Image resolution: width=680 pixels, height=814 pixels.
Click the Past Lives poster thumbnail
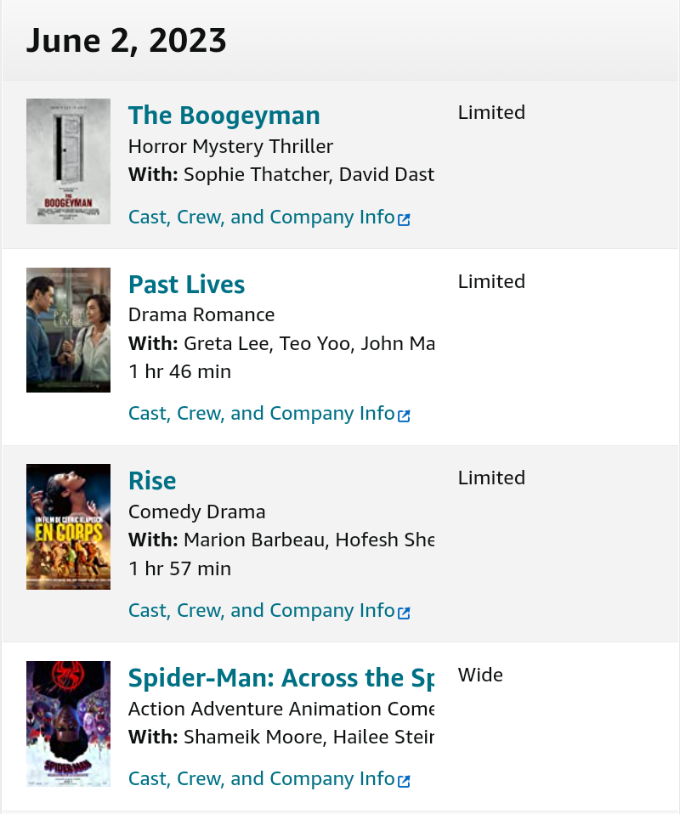click(68, 330)
